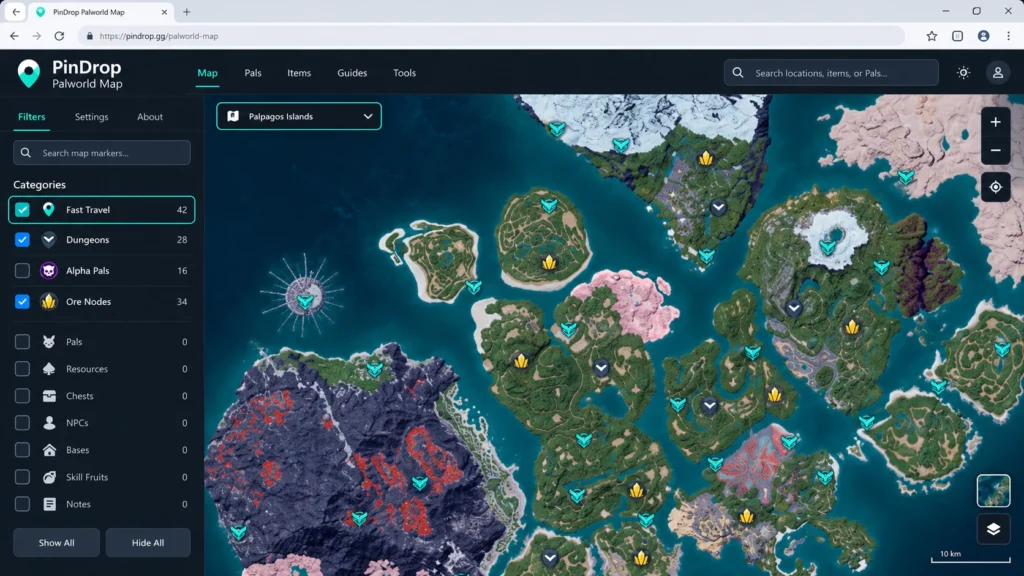The image size is (1024, 576).
Task: Click the fast travel marker on snowy mountain crater
Action: point(828,248)
